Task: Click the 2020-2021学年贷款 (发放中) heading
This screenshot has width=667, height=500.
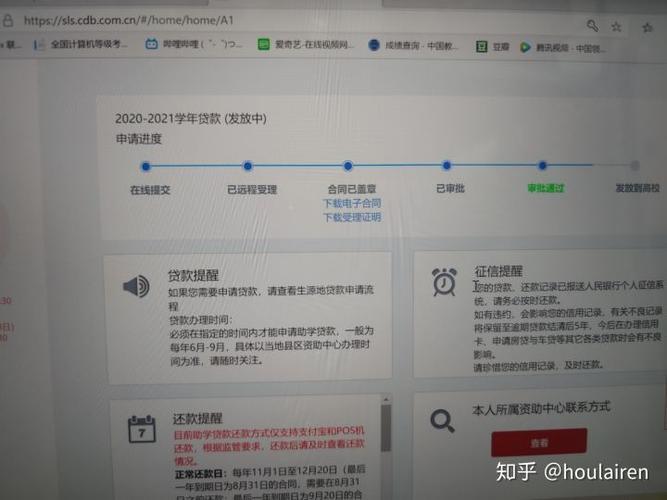Action: 191,118
